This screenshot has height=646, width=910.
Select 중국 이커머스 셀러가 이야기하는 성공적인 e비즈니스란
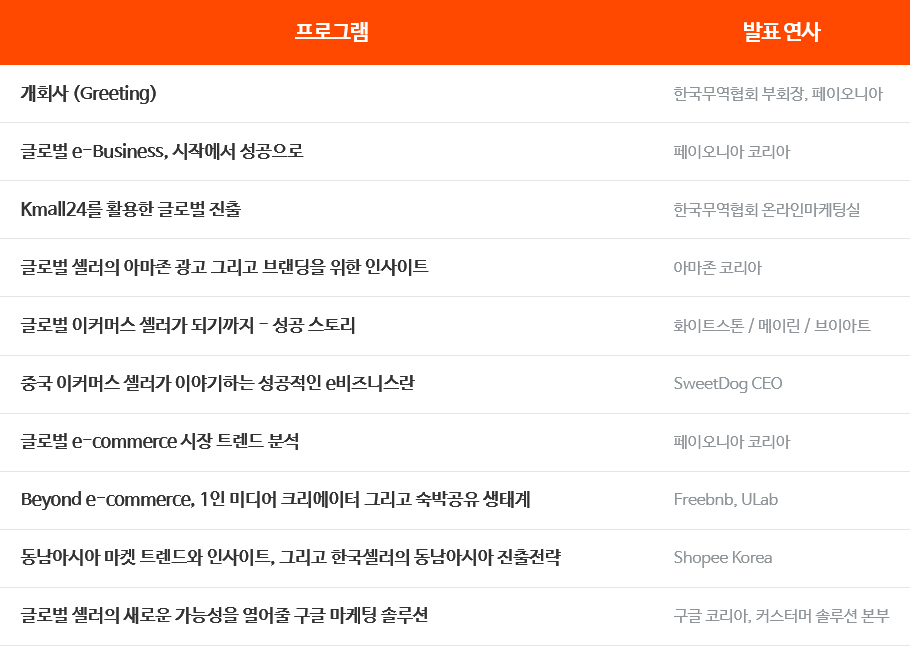pos(218,383)
